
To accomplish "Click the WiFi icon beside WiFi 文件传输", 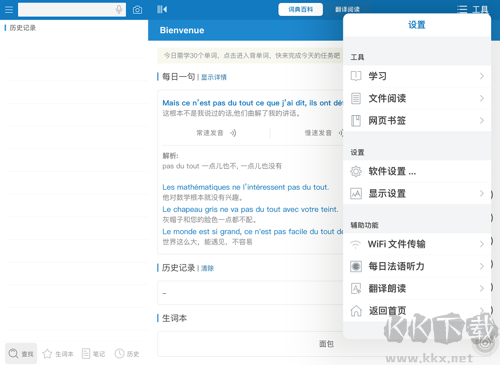I will point(356,244).
